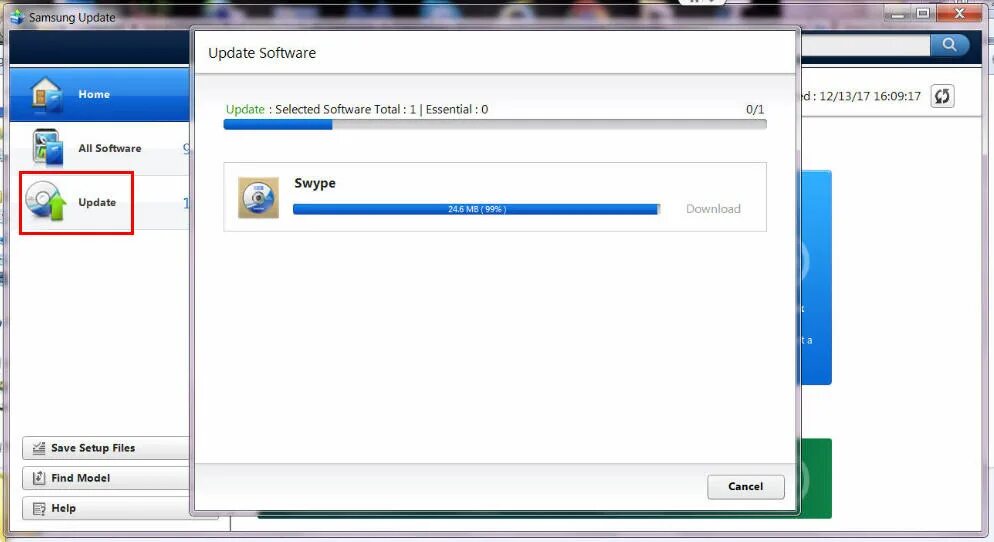Click the Samsung Update title bar icon
The image size is (994, 542).
click(x=17, y=17)
